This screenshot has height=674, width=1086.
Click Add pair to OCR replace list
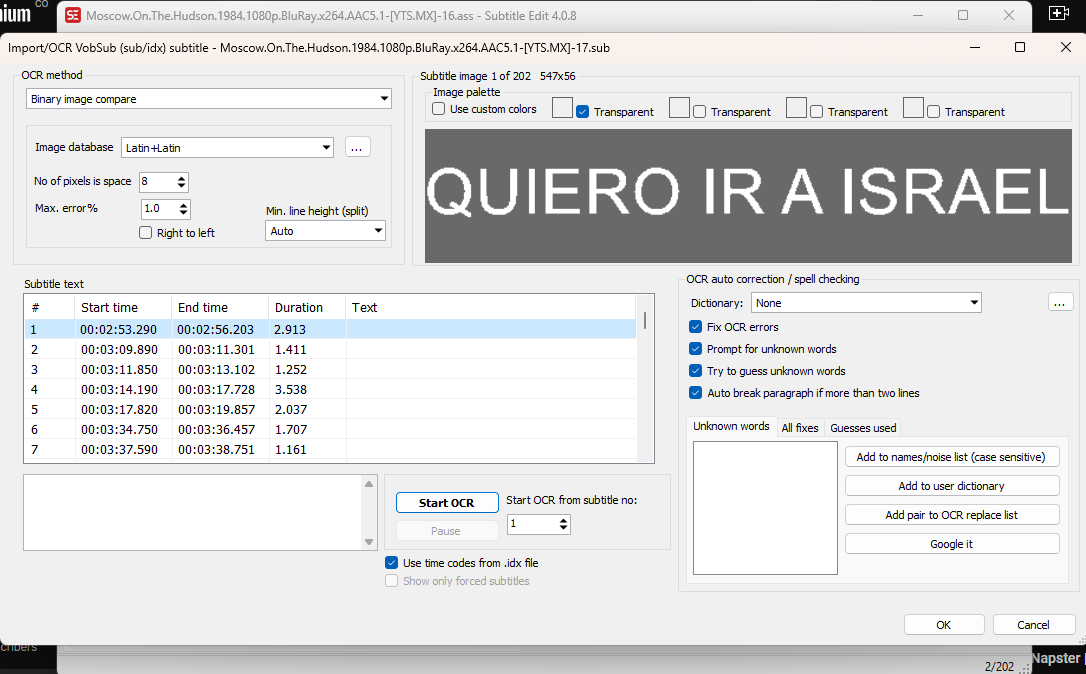tap(952, 515)
